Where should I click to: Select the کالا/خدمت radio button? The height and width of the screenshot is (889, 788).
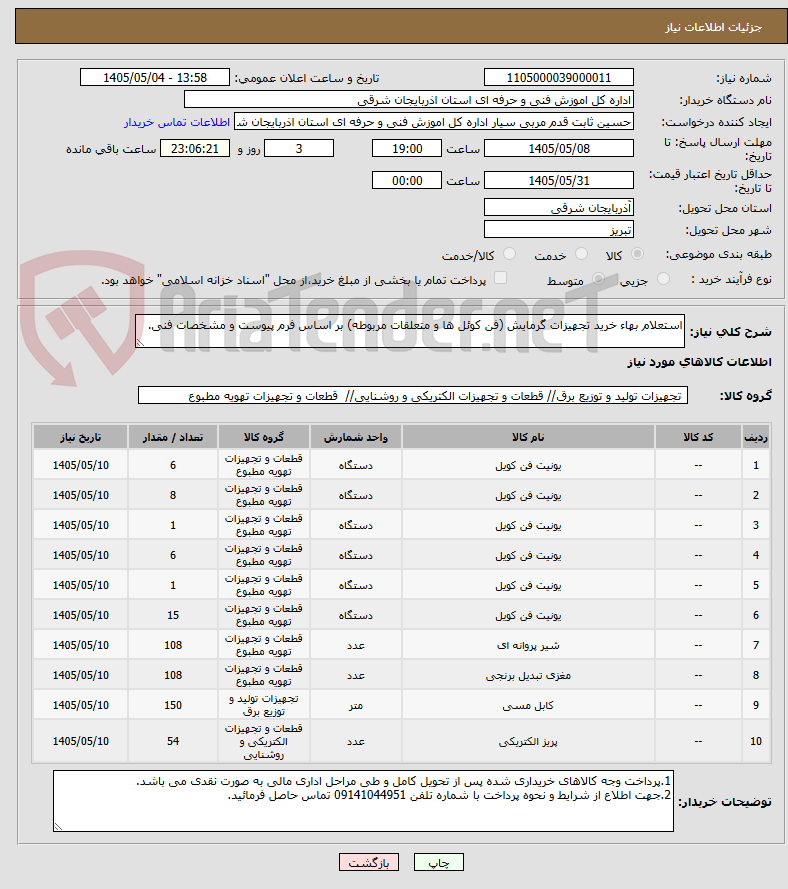509,255
